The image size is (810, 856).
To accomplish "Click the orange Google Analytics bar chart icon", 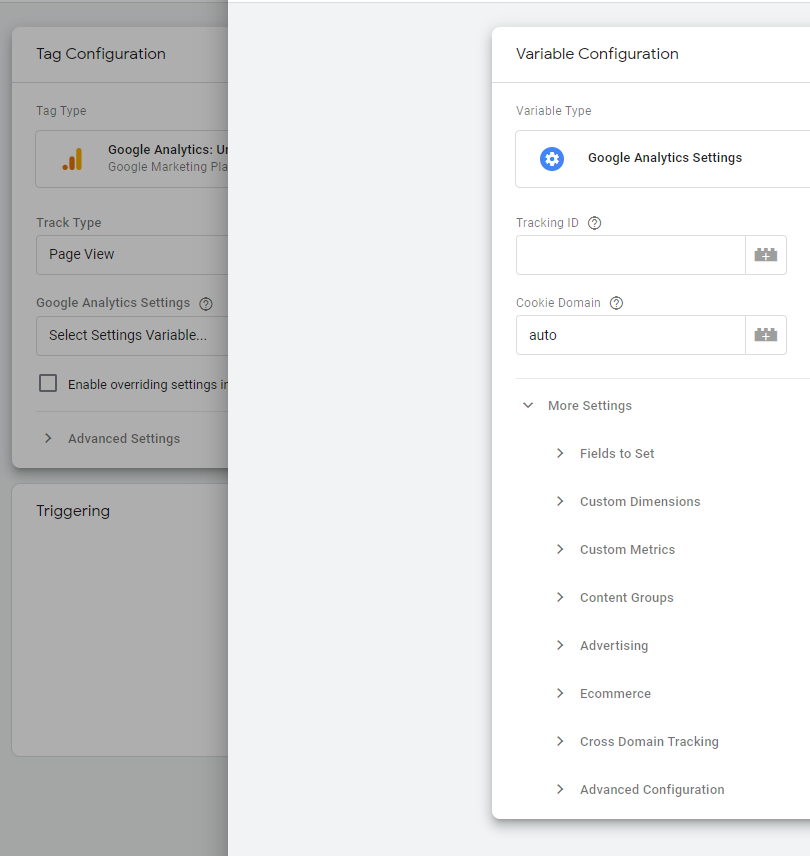I will click(72, 159).
